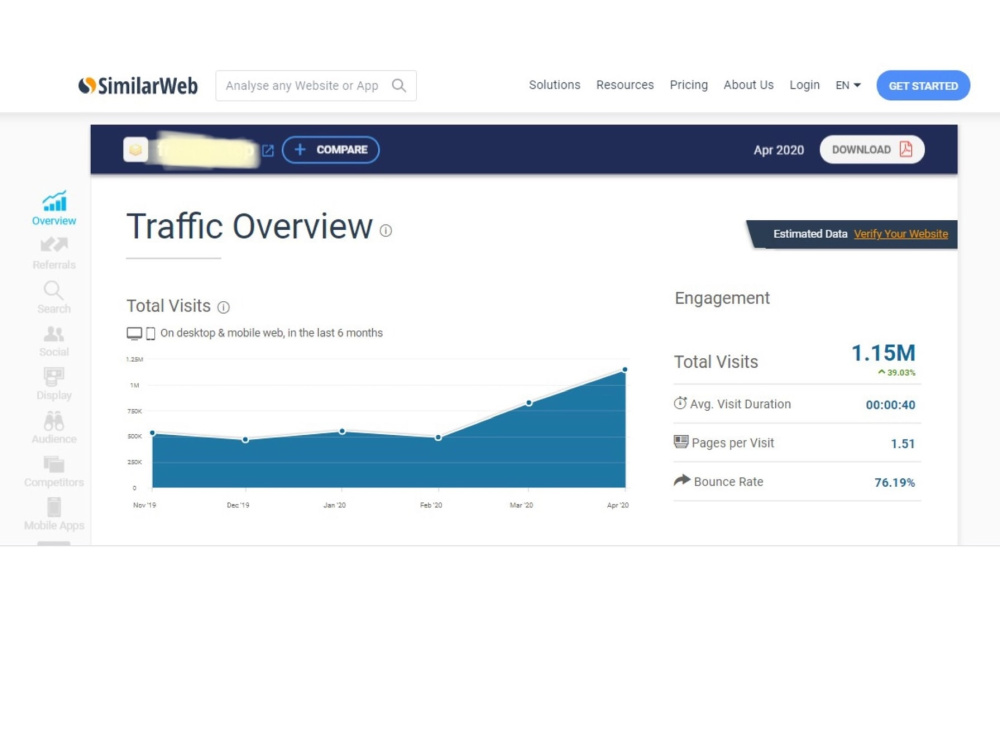Click the site favicon in header bar
The width and height of the screenshot is (1000, 750).
click(135, 150)
